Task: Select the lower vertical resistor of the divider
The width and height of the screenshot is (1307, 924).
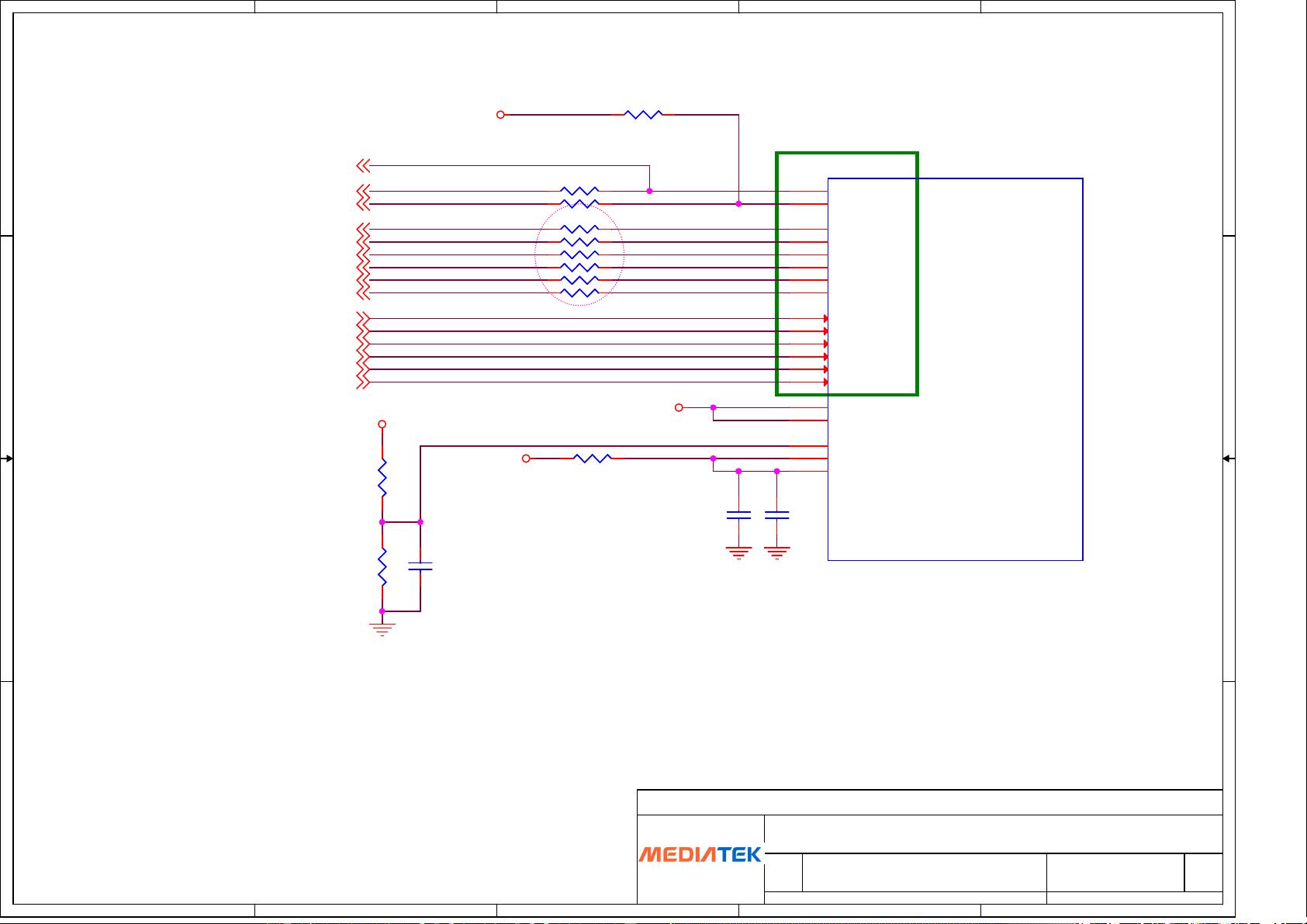Action: pos(382,566)
